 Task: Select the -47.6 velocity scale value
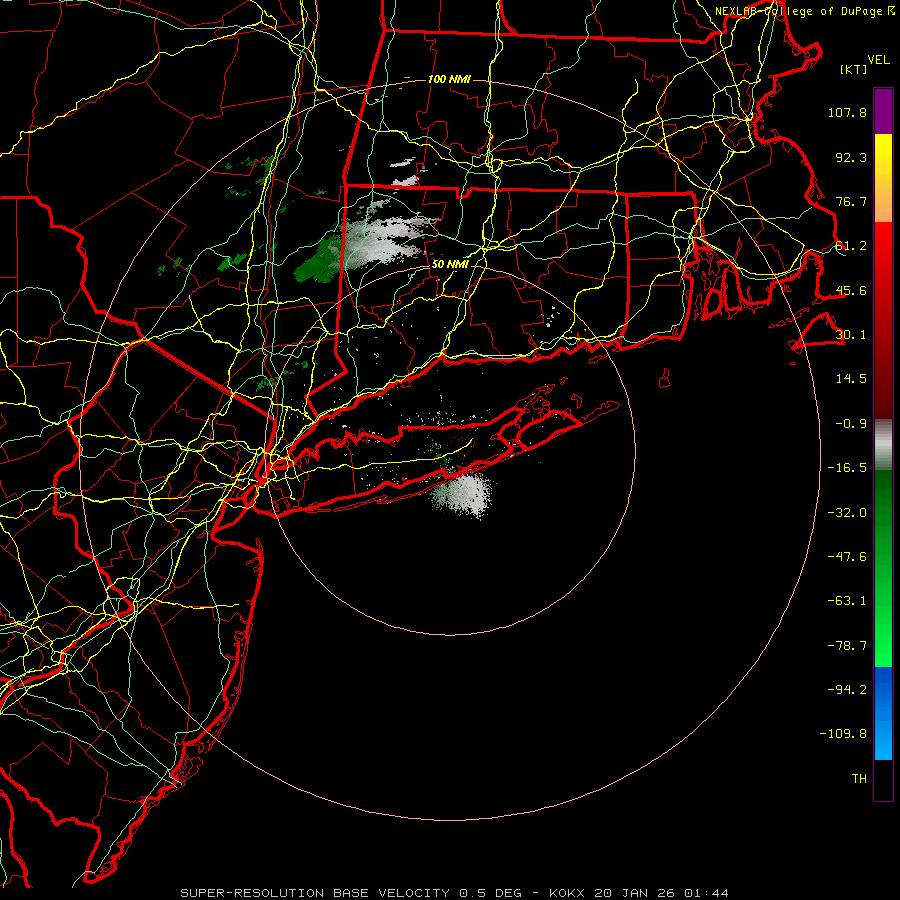tap(847, 557)
